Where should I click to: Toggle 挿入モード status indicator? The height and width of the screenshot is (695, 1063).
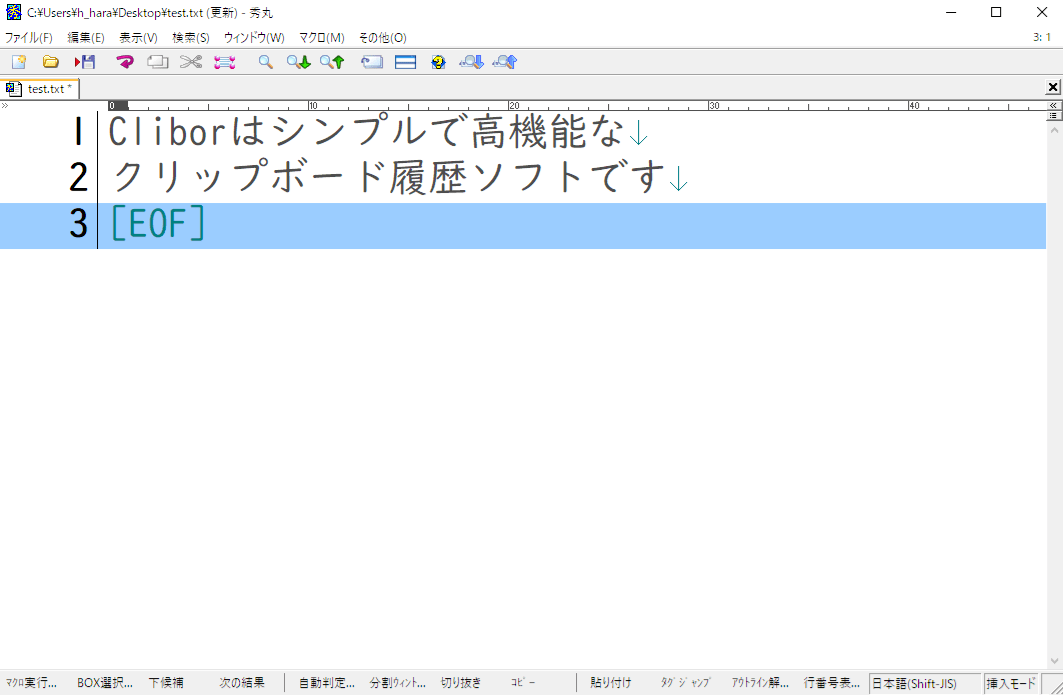pos(1011,683)
